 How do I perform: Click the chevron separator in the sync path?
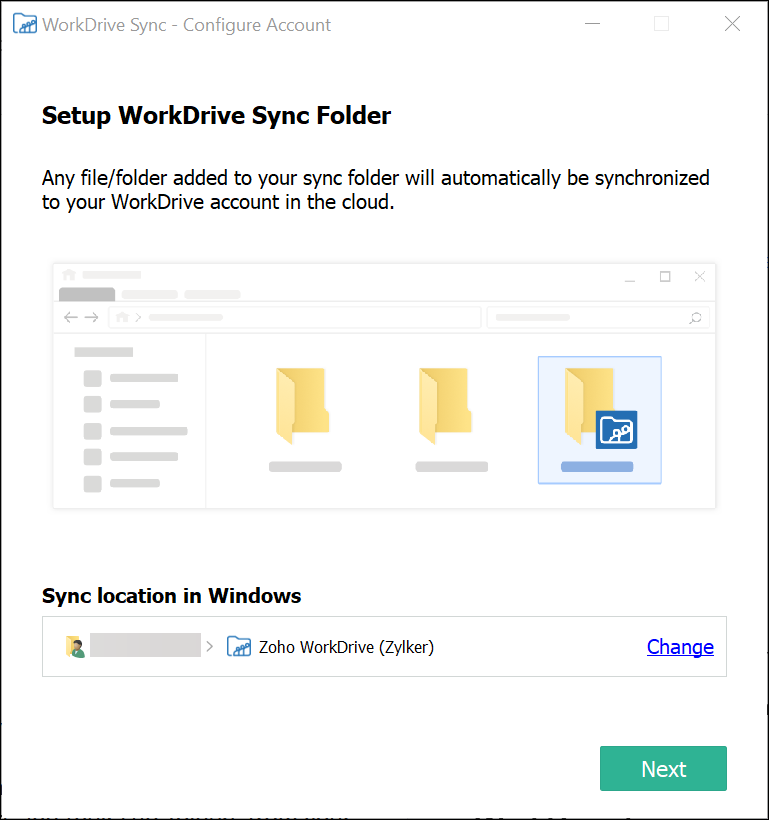210,647
